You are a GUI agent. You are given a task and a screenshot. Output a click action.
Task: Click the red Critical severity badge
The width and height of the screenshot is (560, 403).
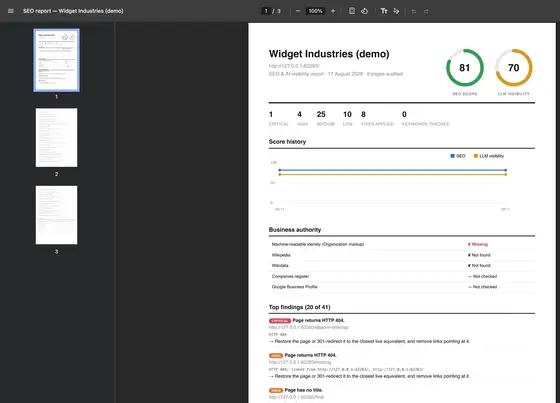[x=280, y=321]
